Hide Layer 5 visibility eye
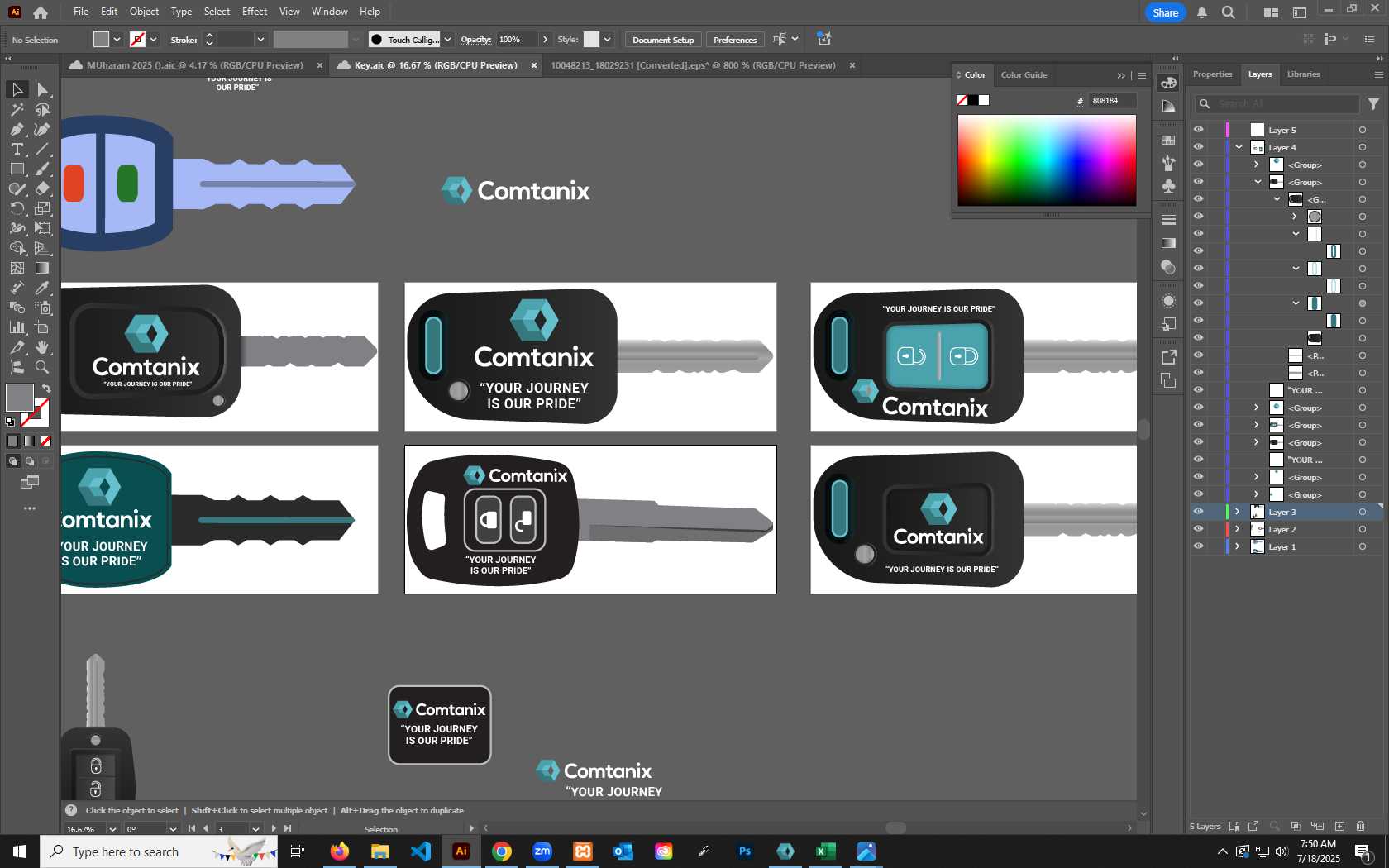The height and width of the screenshot is (868, 1389). [1198, 130]
